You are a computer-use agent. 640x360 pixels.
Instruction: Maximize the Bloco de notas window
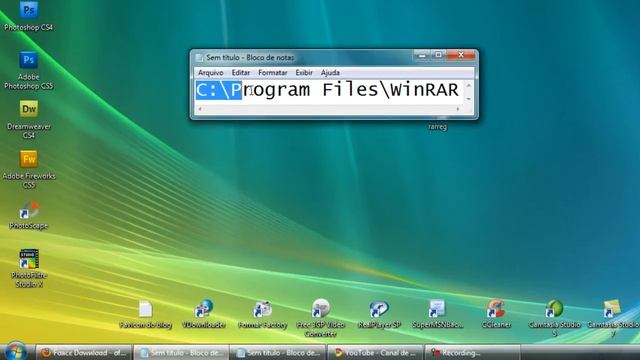(x=438, y=55)
